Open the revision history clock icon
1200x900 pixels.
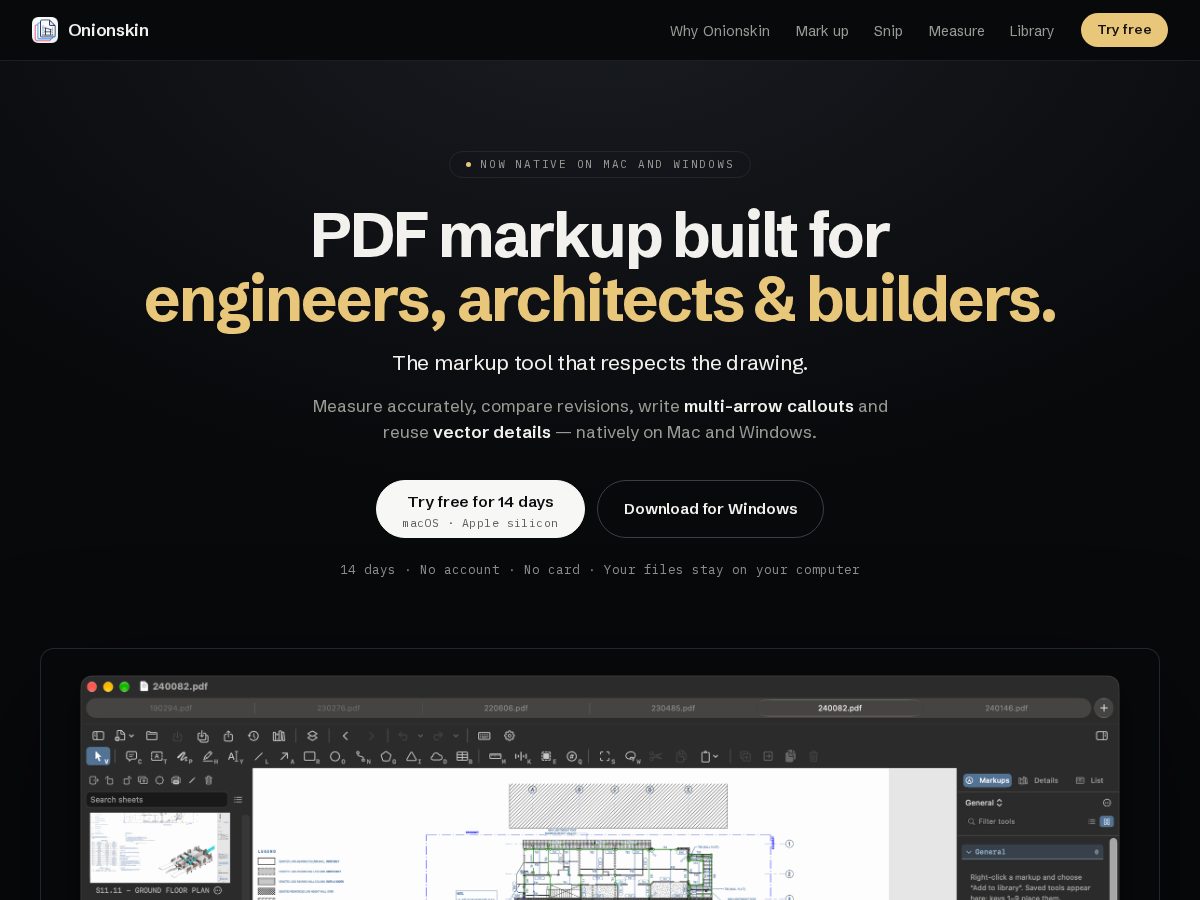253,736
